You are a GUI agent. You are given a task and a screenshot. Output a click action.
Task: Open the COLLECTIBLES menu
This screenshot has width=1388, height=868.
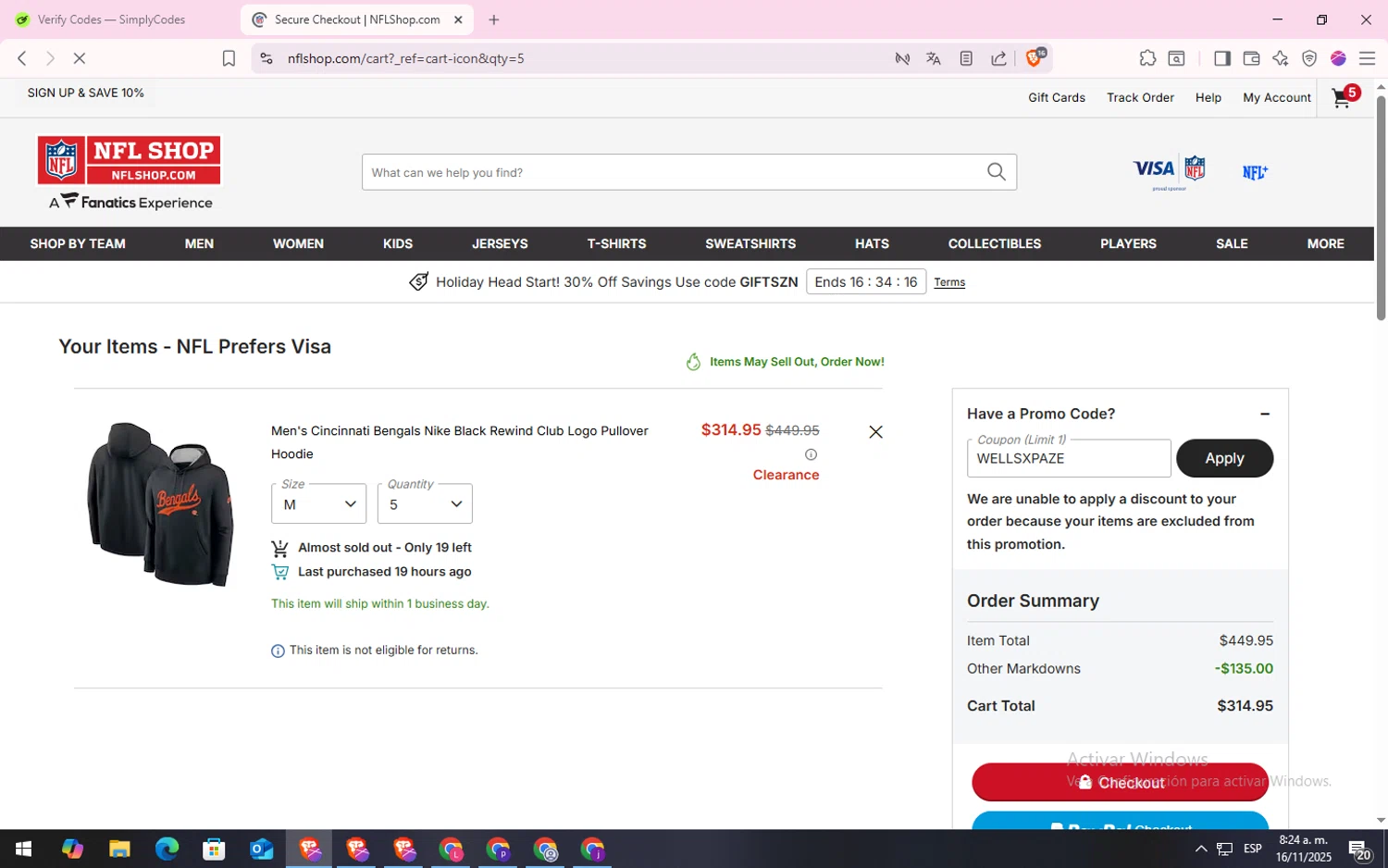click(995, 243)
